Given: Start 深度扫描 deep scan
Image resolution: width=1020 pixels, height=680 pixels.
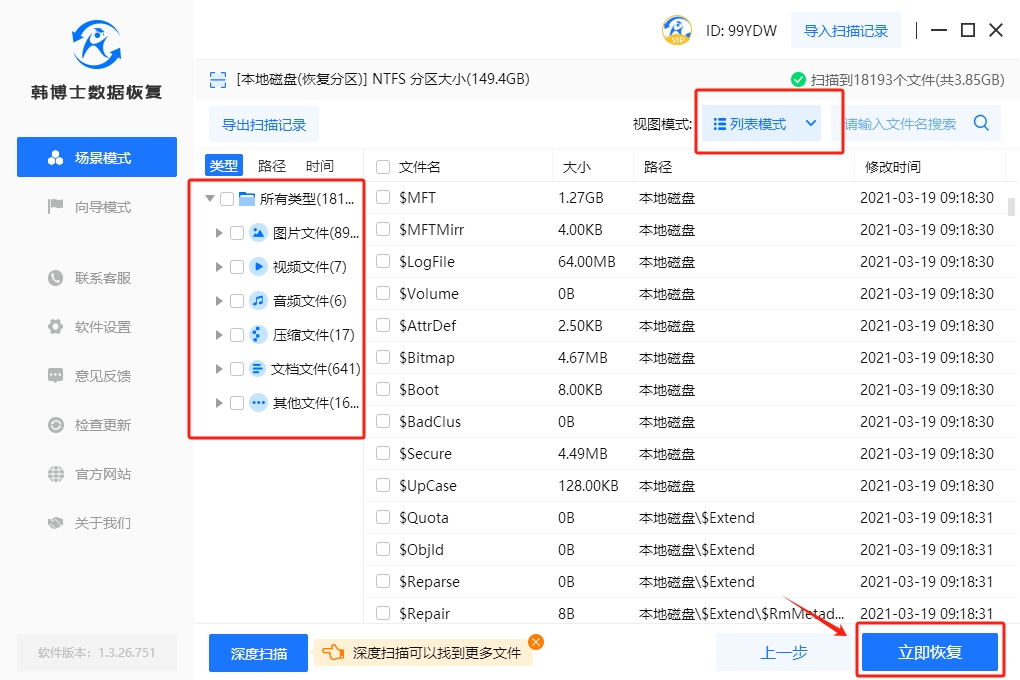Looking at the screenshot, I should tap(258, 654).
